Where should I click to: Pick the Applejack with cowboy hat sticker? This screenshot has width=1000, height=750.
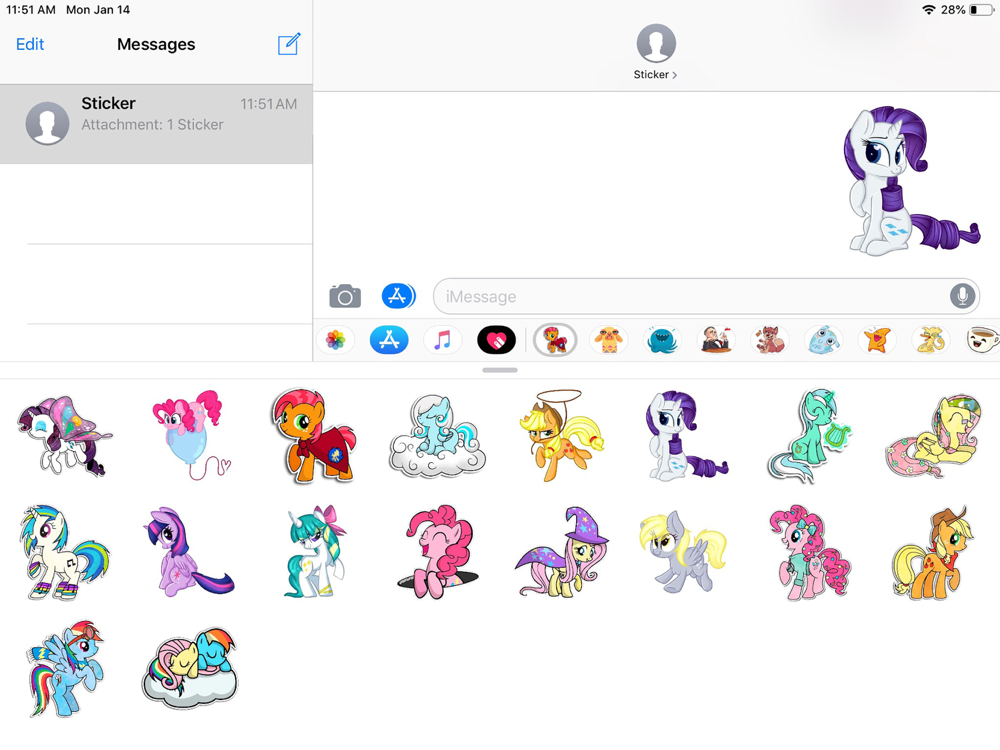pos(932,552)
